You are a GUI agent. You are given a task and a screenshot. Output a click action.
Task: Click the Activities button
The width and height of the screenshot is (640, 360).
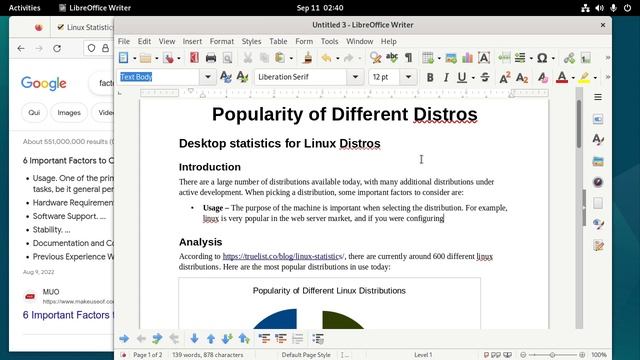[x=24, y=8]
